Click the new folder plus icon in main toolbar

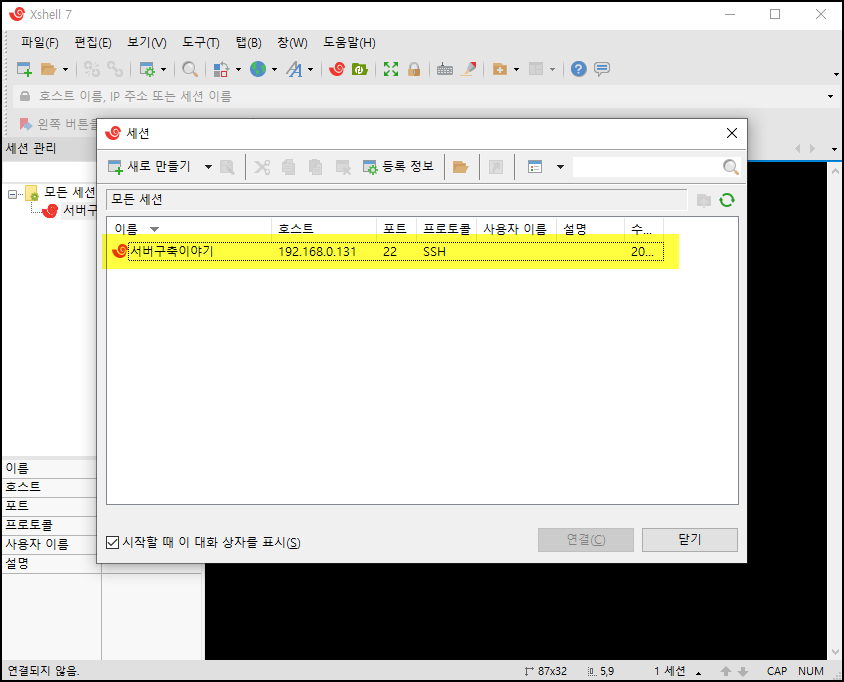[500, 69]
